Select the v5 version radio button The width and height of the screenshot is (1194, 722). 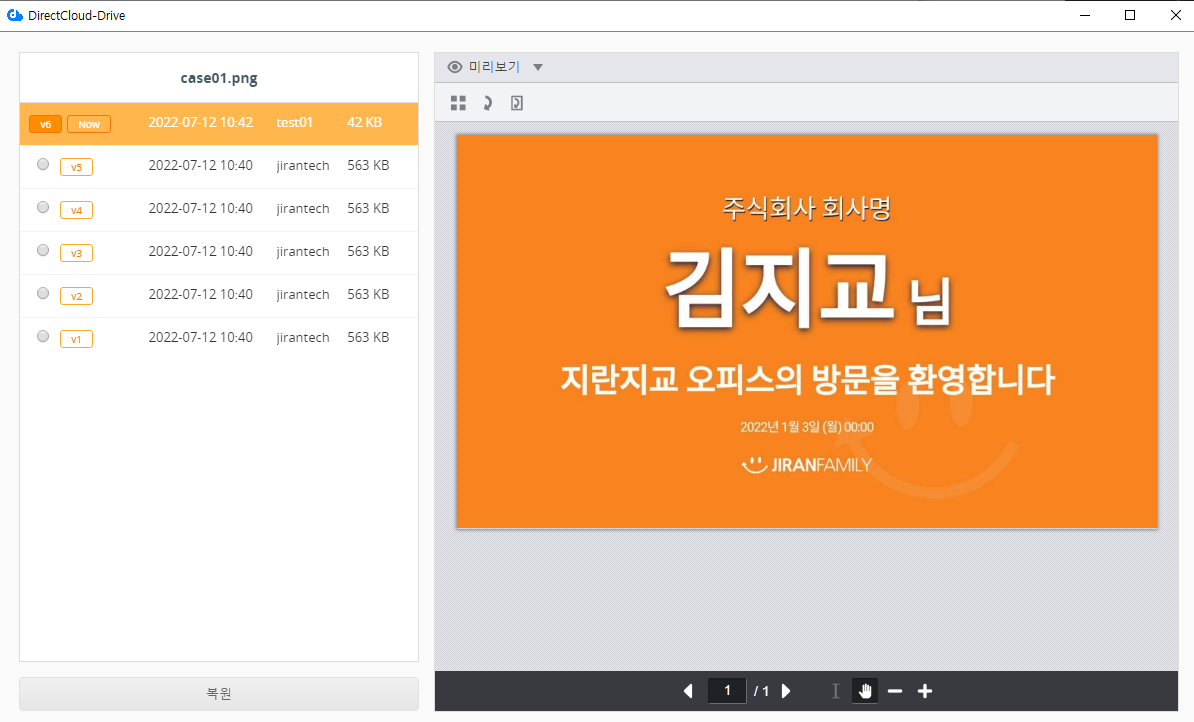pyautogui.click(x=43, y=165)
